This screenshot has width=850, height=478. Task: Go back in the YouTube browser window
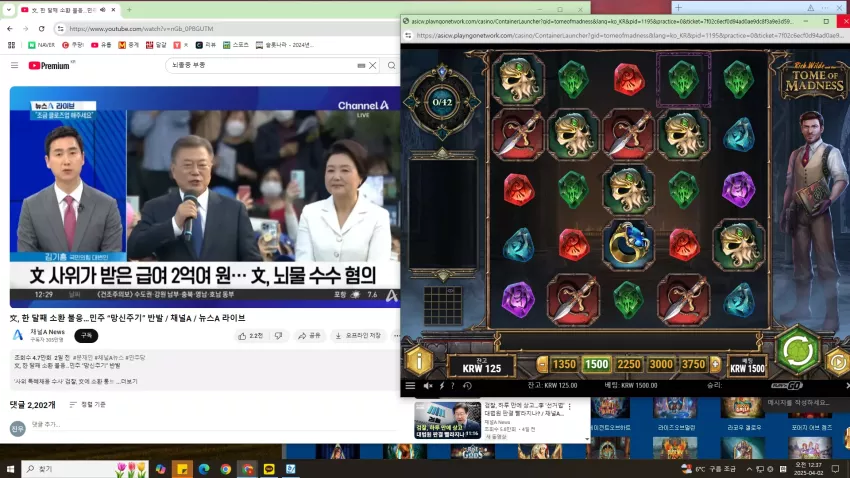click(x=10, y=28)
